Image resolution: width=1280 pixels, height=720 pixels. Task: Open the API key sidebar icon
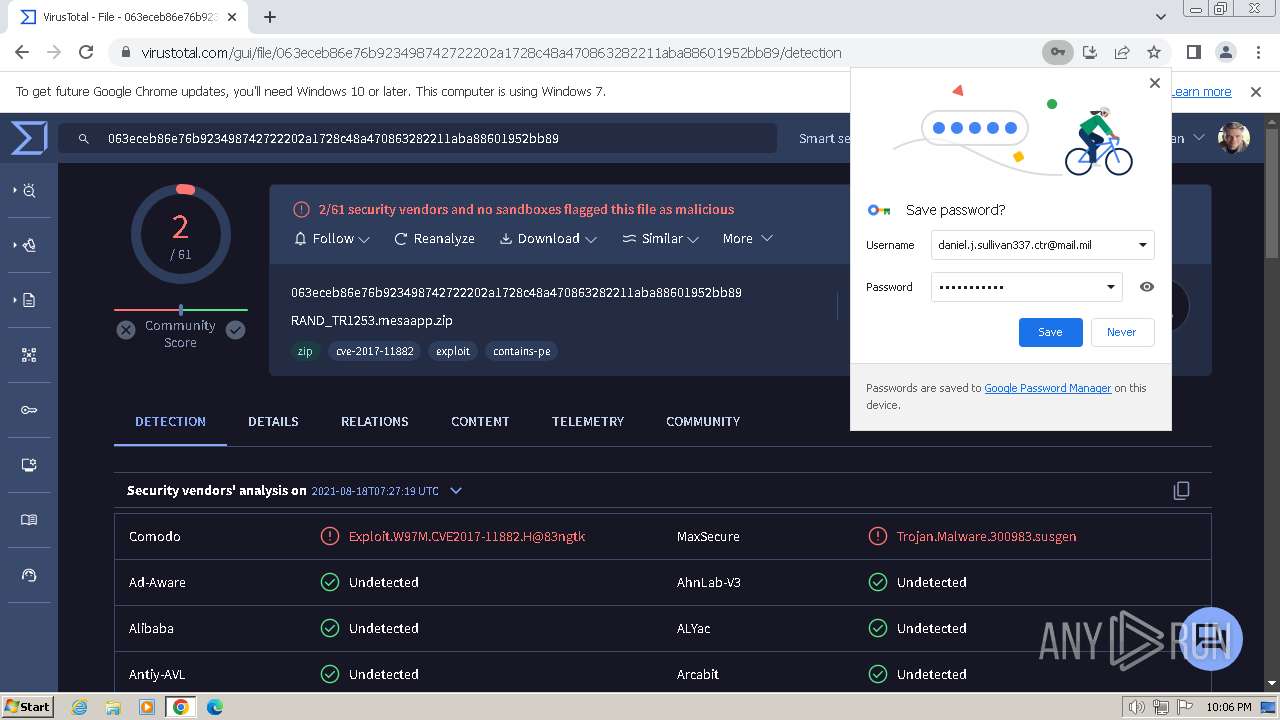pos(29,410)
